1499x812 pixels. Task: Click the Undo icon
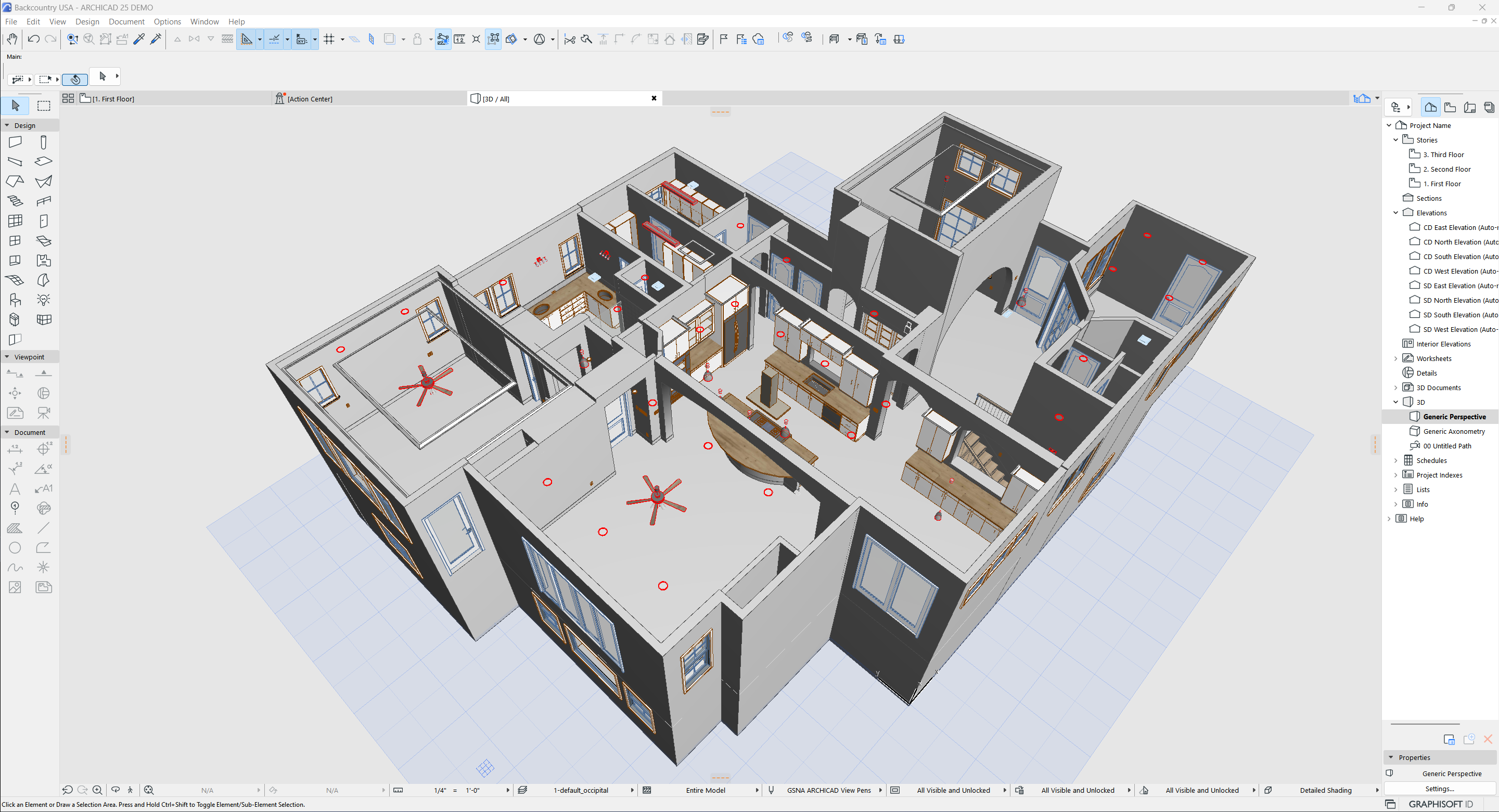[x=33, y=39]
